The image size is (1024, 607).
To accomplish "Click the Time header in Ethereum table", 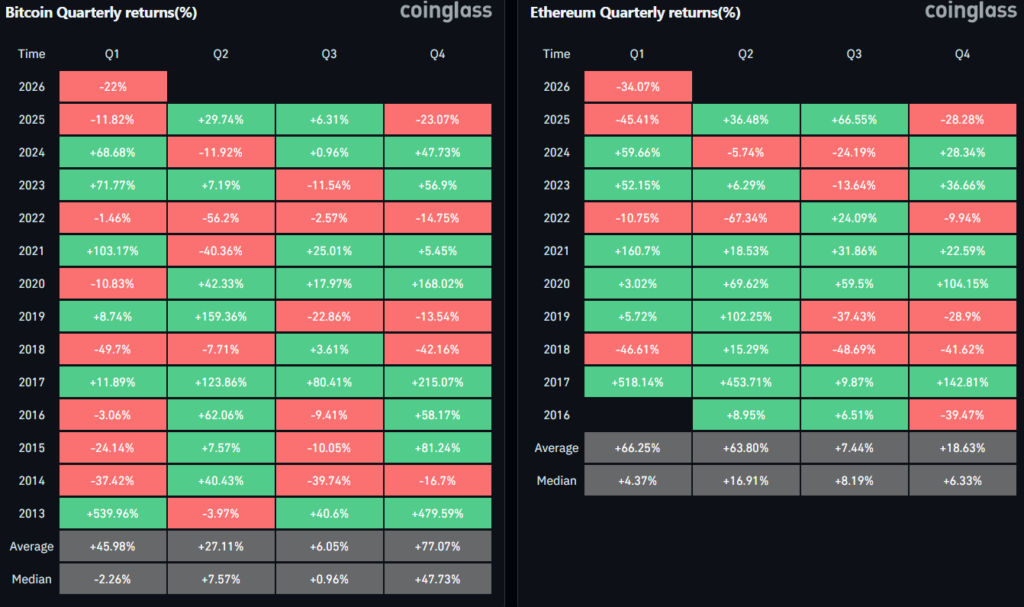I will (x=556, y=54).
